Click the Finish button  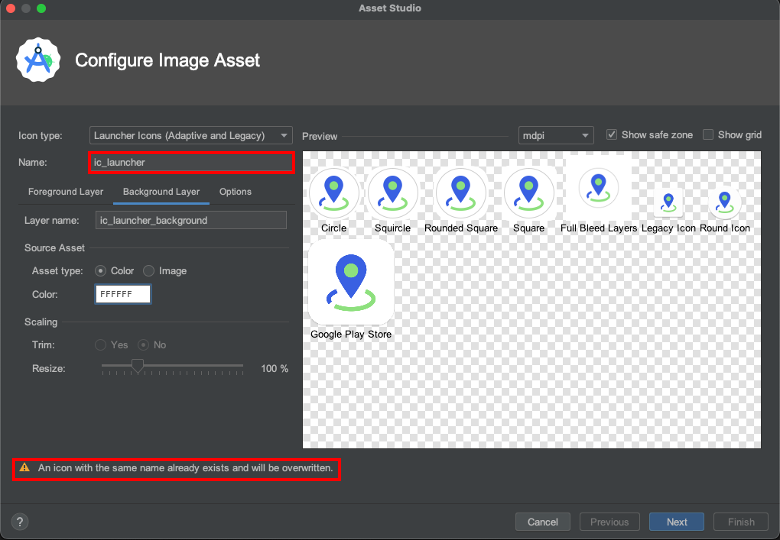click(741, 522)
